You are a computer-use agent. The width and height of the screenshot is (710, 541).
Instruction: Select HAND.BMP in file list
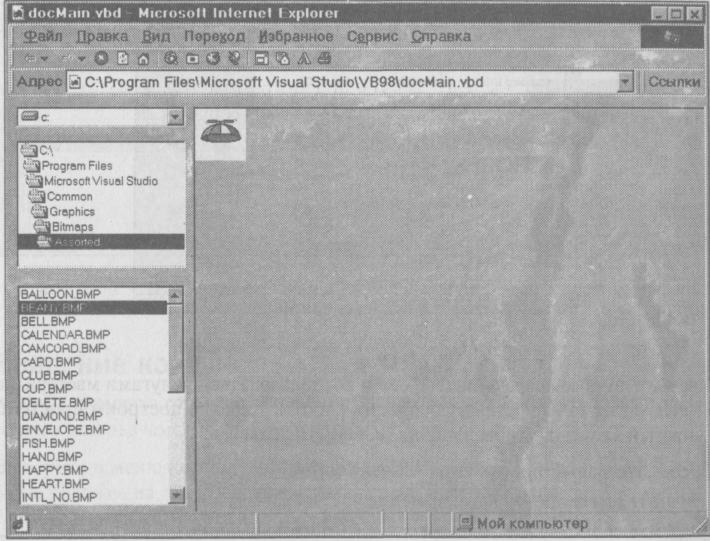pyautogui.click(x=52, y=457)
